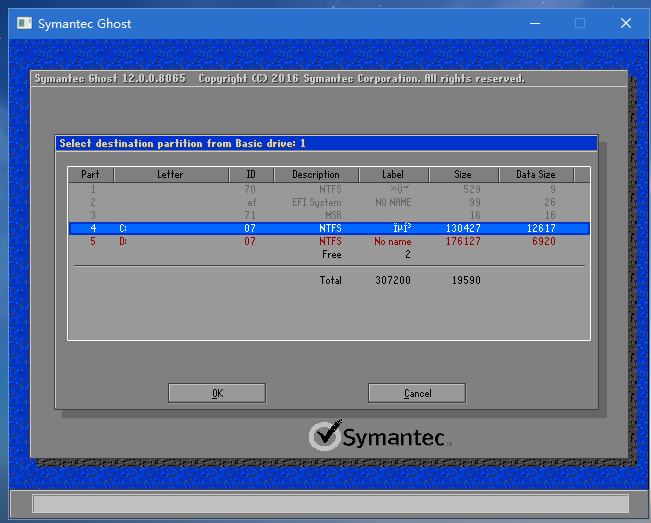The width and height of the screenshot is (651, 523).
Task: Click the ef ID in partition 2
Action: click(252, 203)
